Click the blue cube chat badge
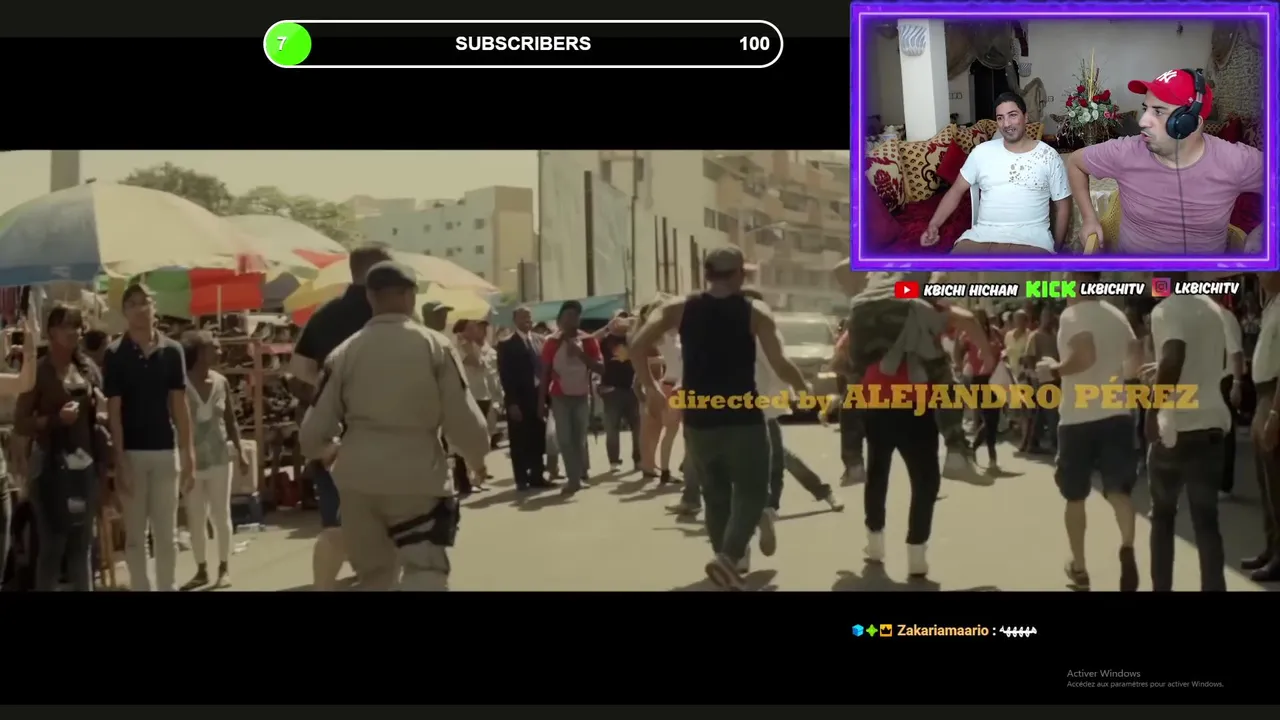The width and height of the screenshot is (1280, 720). coord(857,630)
